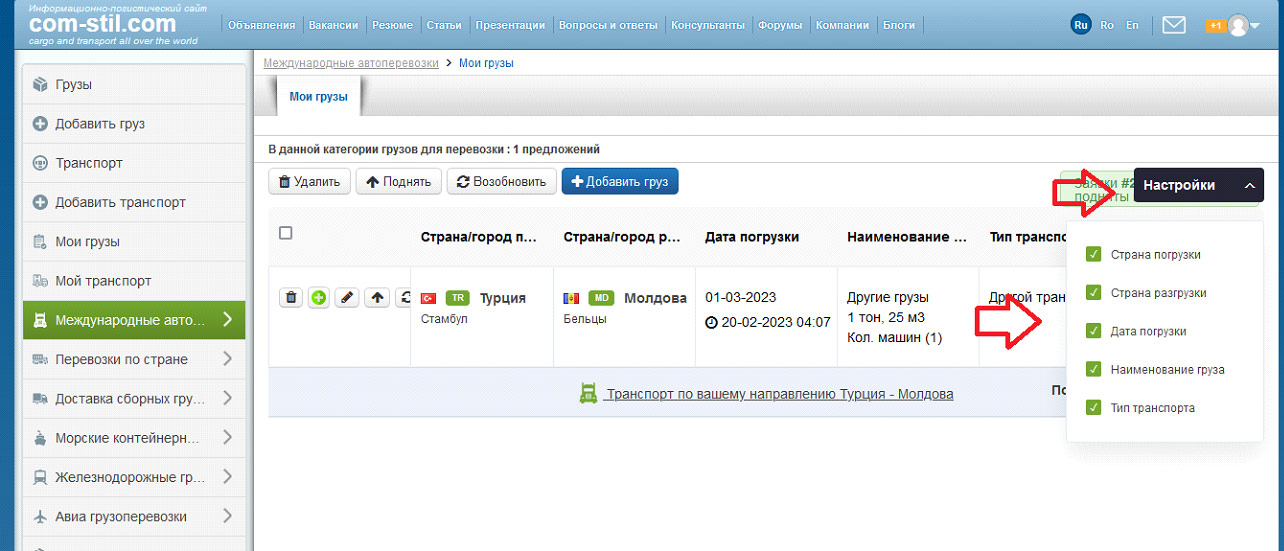The image size is (1284, 551).
Task: Tick the select-all checkbox in table header
Action: coord(286,233)
